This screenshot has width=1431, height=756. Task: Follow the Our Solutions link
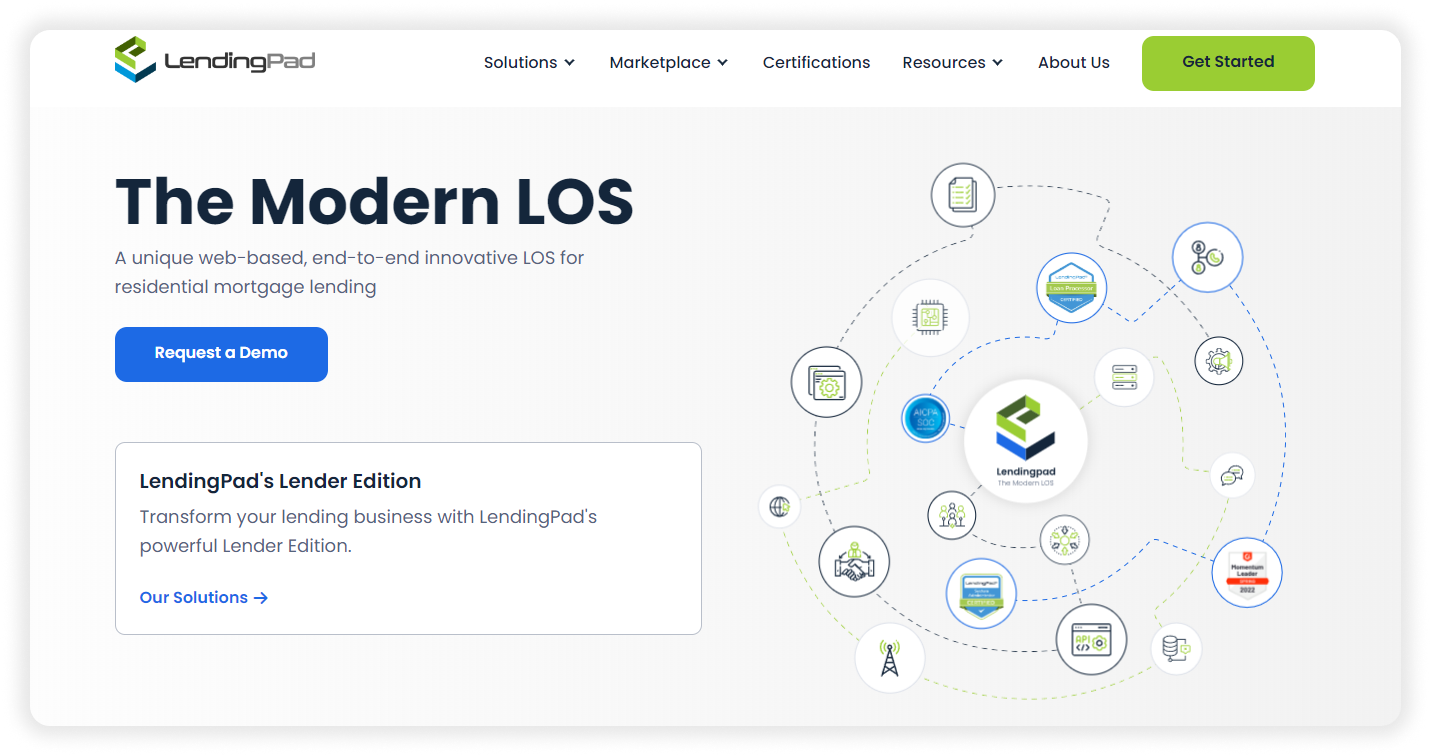point(203,597)
